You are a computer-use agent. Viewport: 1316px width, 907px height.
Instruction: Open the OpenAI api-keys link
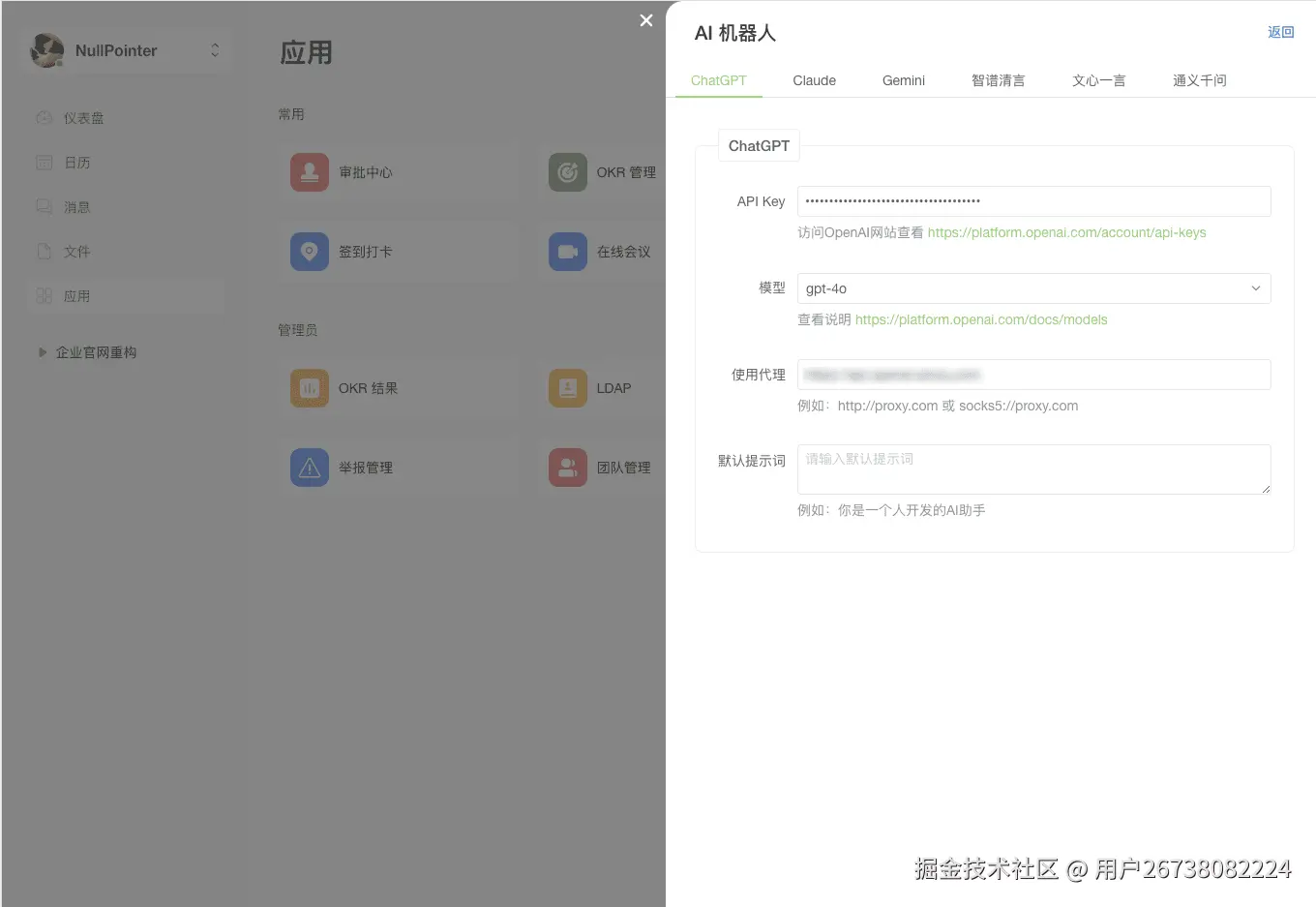tap(1066, 232)
